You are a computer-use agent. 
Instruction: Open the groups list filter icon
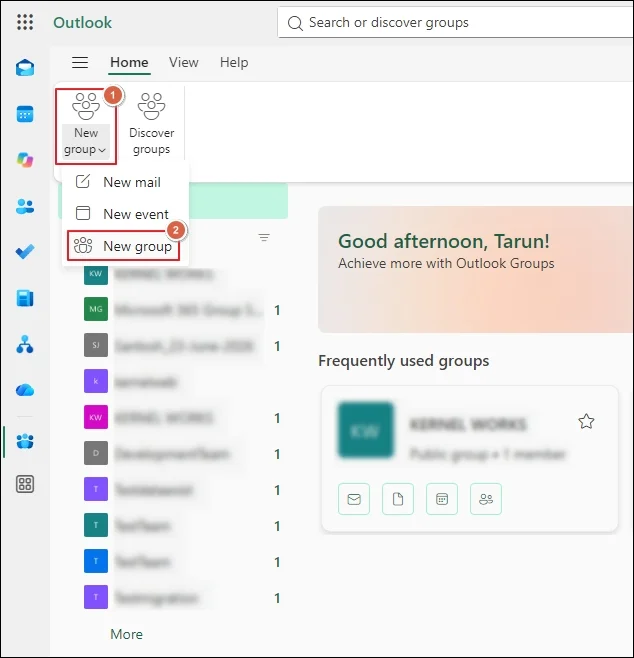pyautogui.click(x=264, y=238)
